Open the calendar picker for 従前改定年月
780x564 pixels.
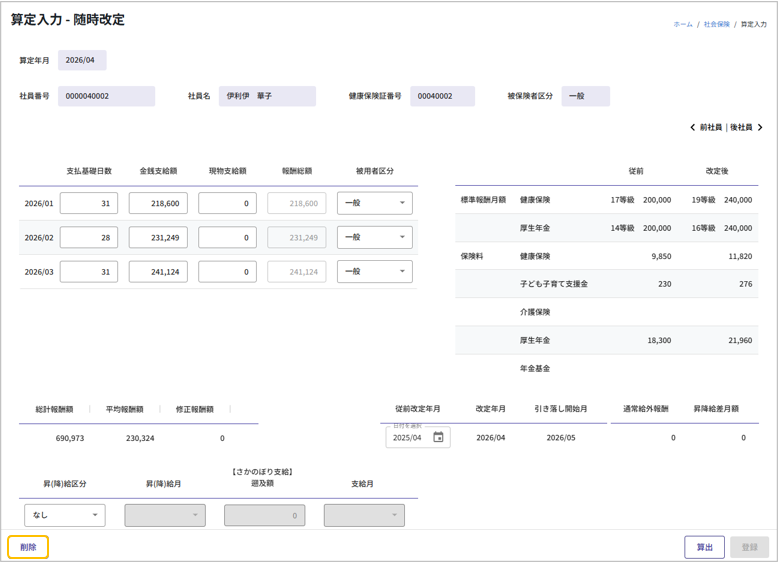(438, 437)
